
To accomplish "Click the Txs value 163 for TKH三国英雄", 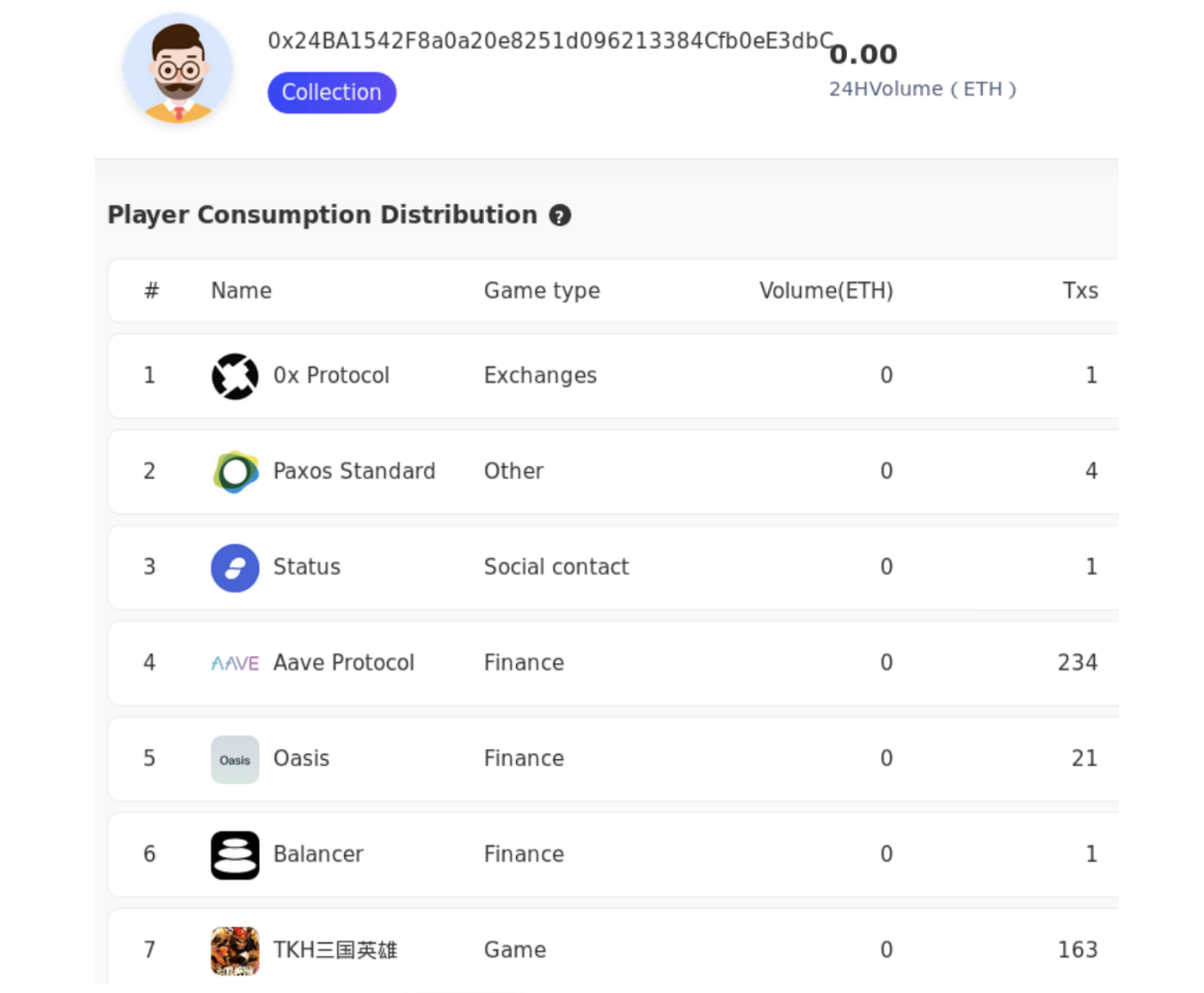I will (x=1078, y=950).
